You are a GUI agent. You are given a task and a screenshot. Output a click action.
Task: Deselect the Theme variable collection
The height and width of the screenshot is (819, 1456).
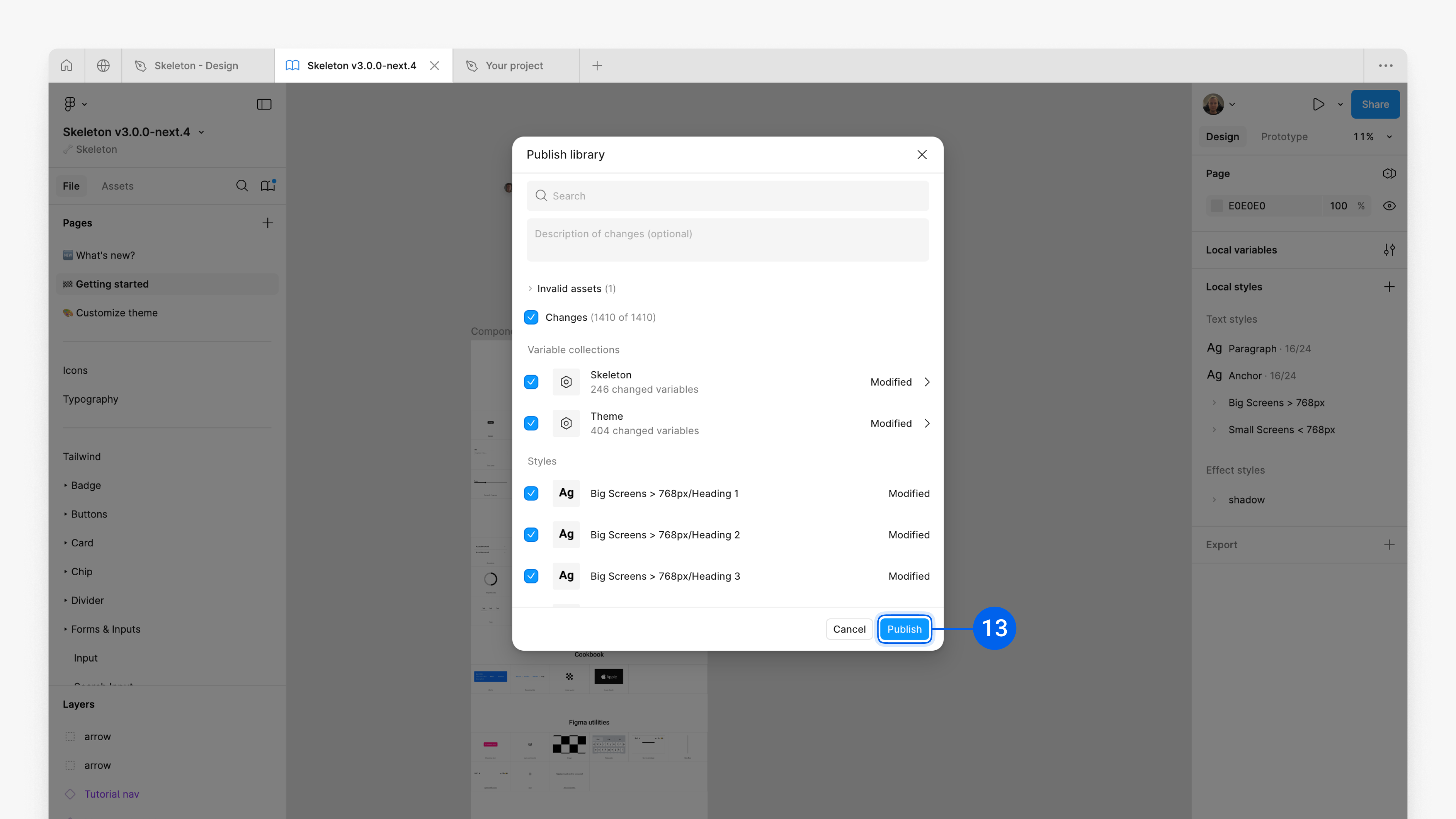pyautogui.click(x=531, y=423)
